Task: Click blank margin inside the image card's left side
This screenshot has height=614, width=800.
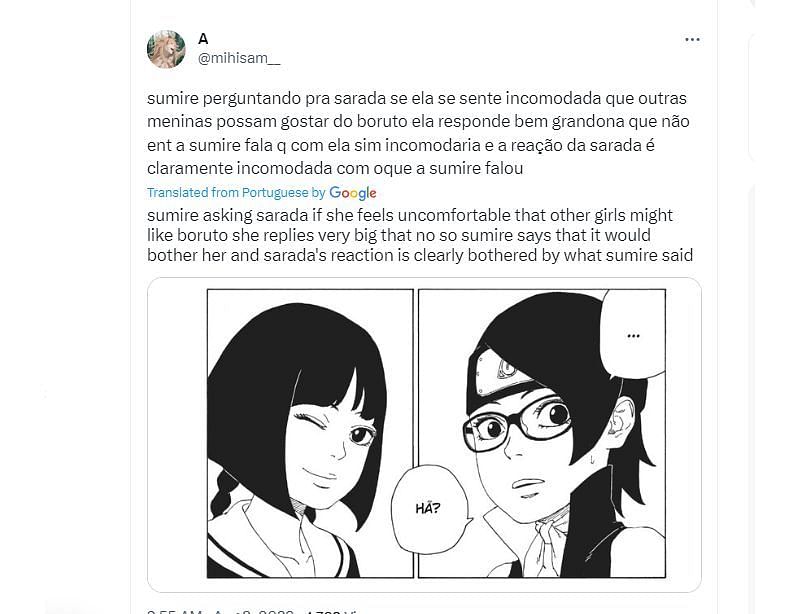Action: [177, 434]
